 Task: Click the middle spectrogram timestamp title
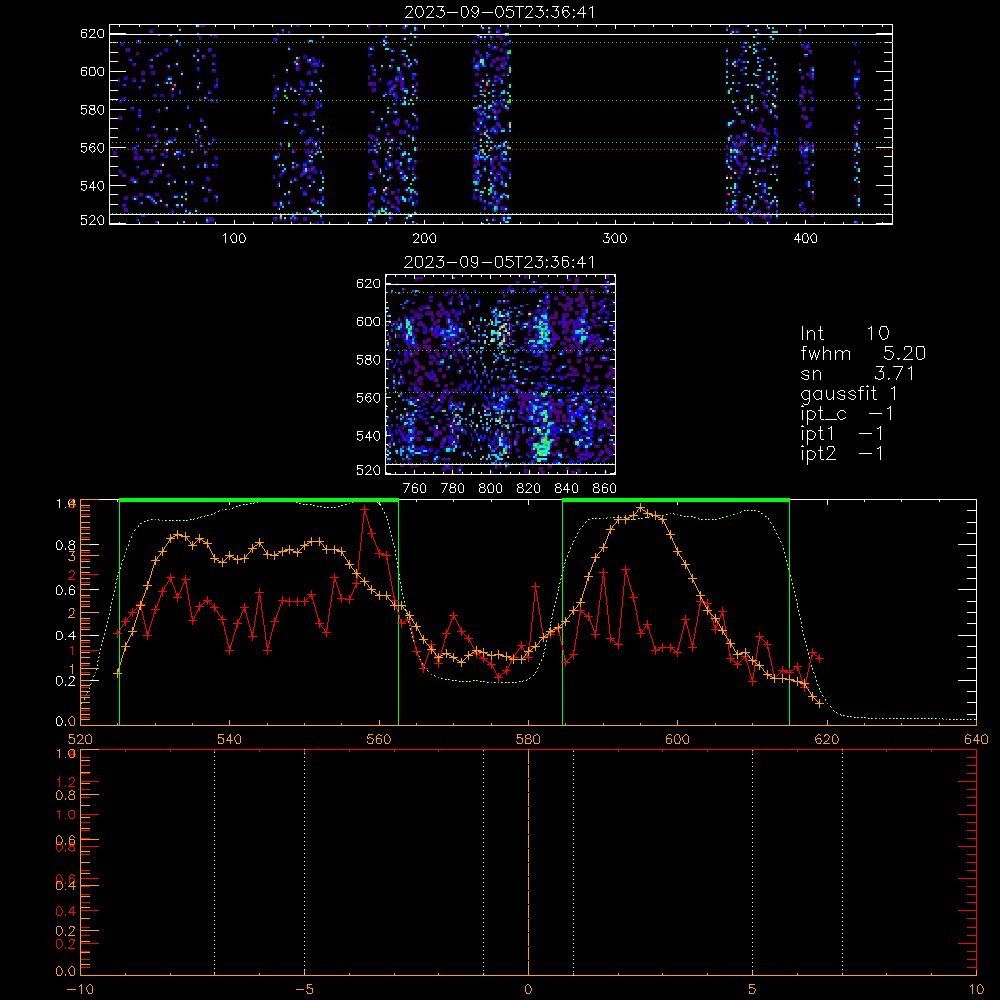click(500, 262)
